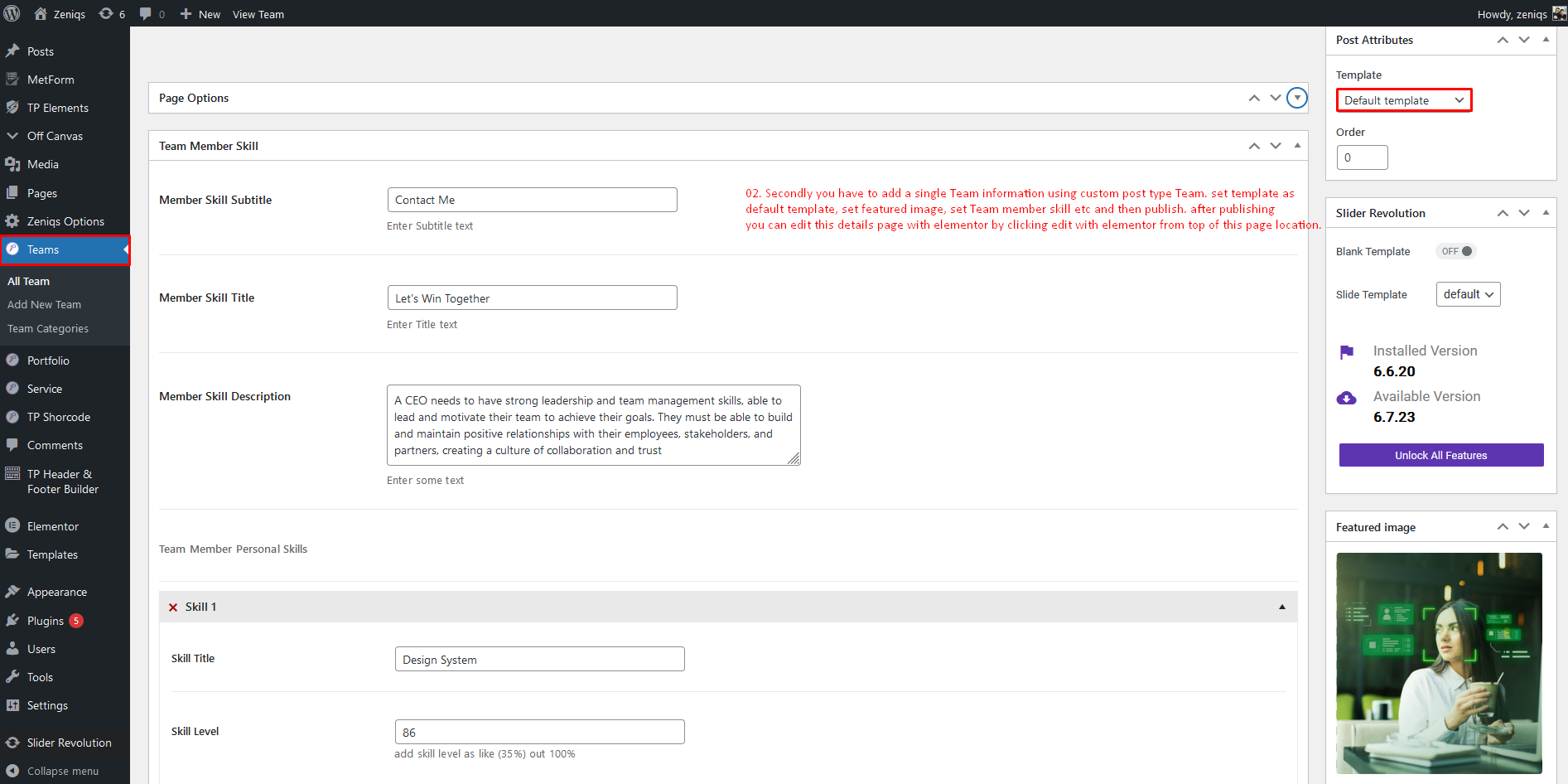
Task: Move Featured image panel down
Action: coord(1524,527)
